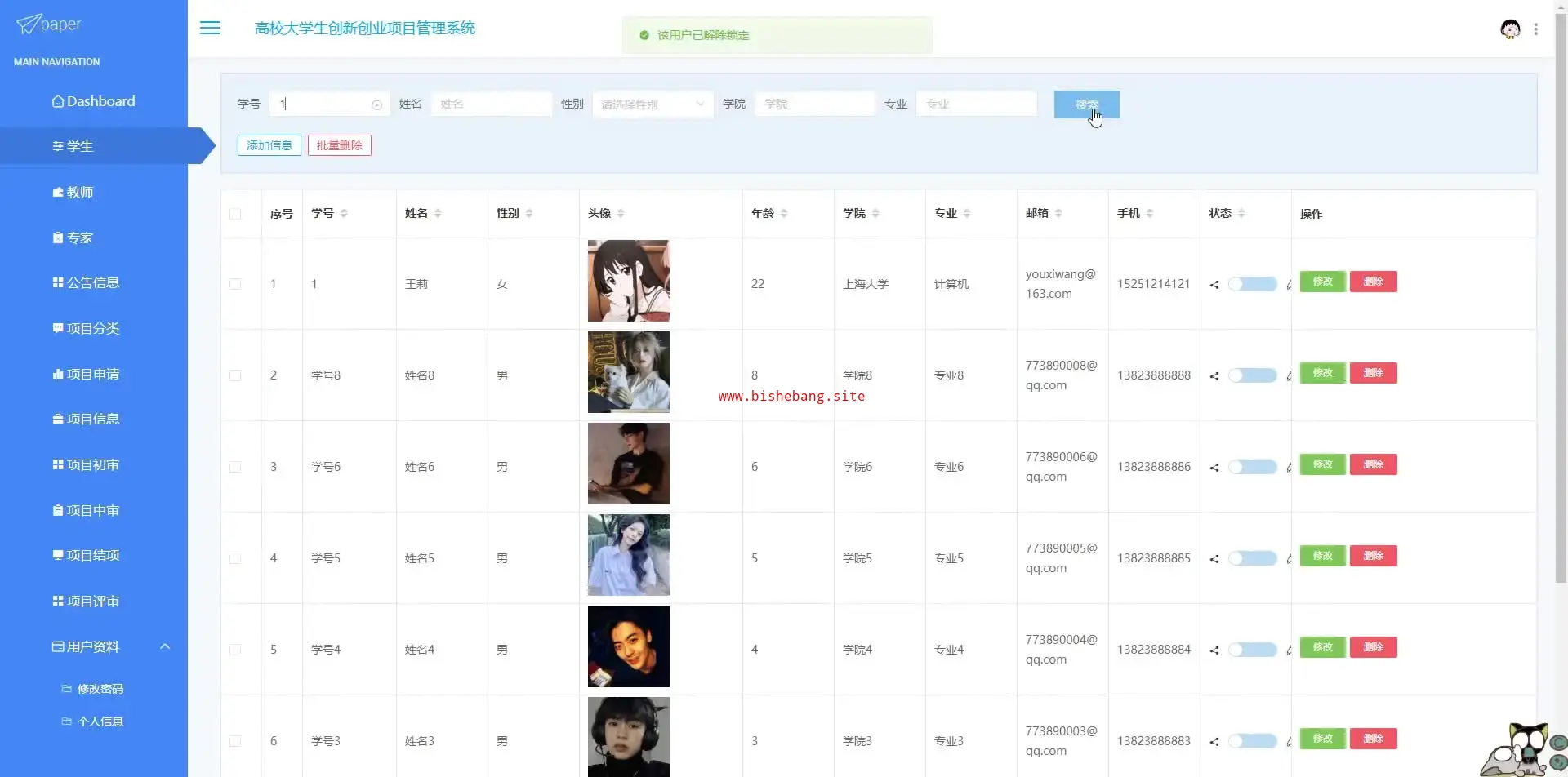Image resolution: width=1568 pixels, height=777 pixels.
Task: Sort the table by the 邮箱 column sort arrows
Action: coord(1058,213)
